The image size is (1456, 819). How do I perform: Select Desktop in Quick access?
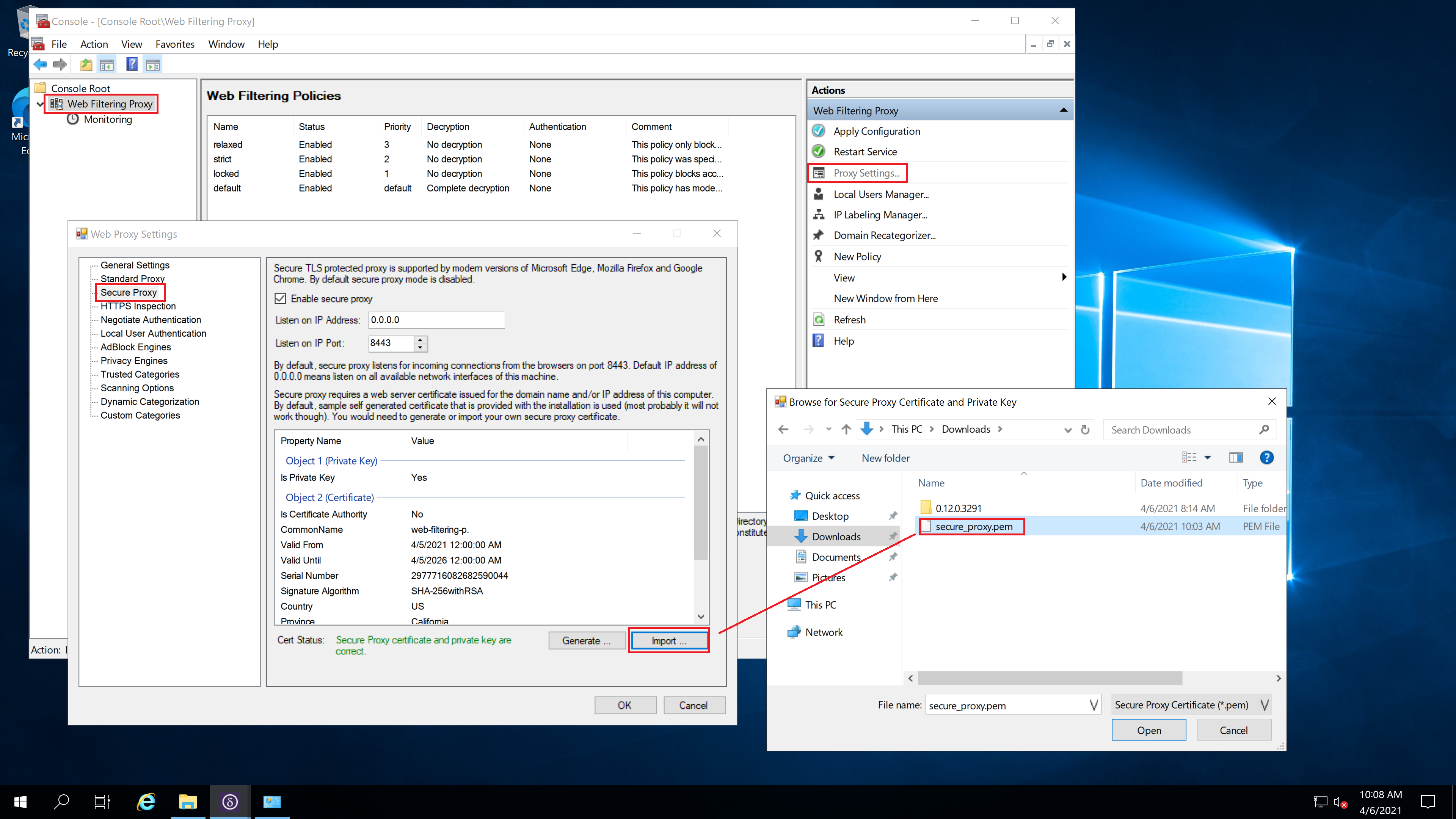click(830, 516)
